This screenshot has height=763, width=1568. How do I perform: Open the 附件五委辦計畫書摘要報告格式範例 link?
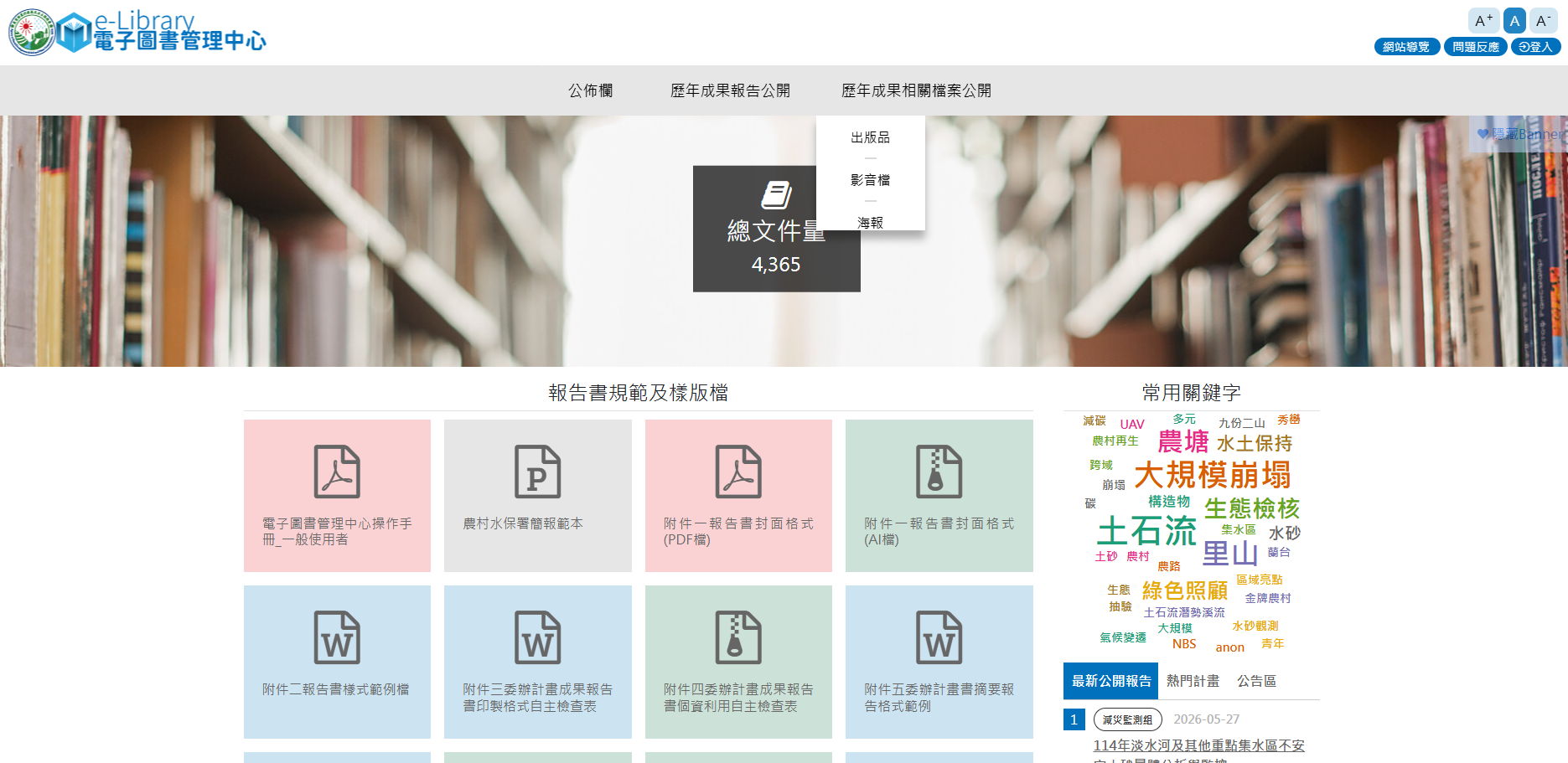(939, 698)
